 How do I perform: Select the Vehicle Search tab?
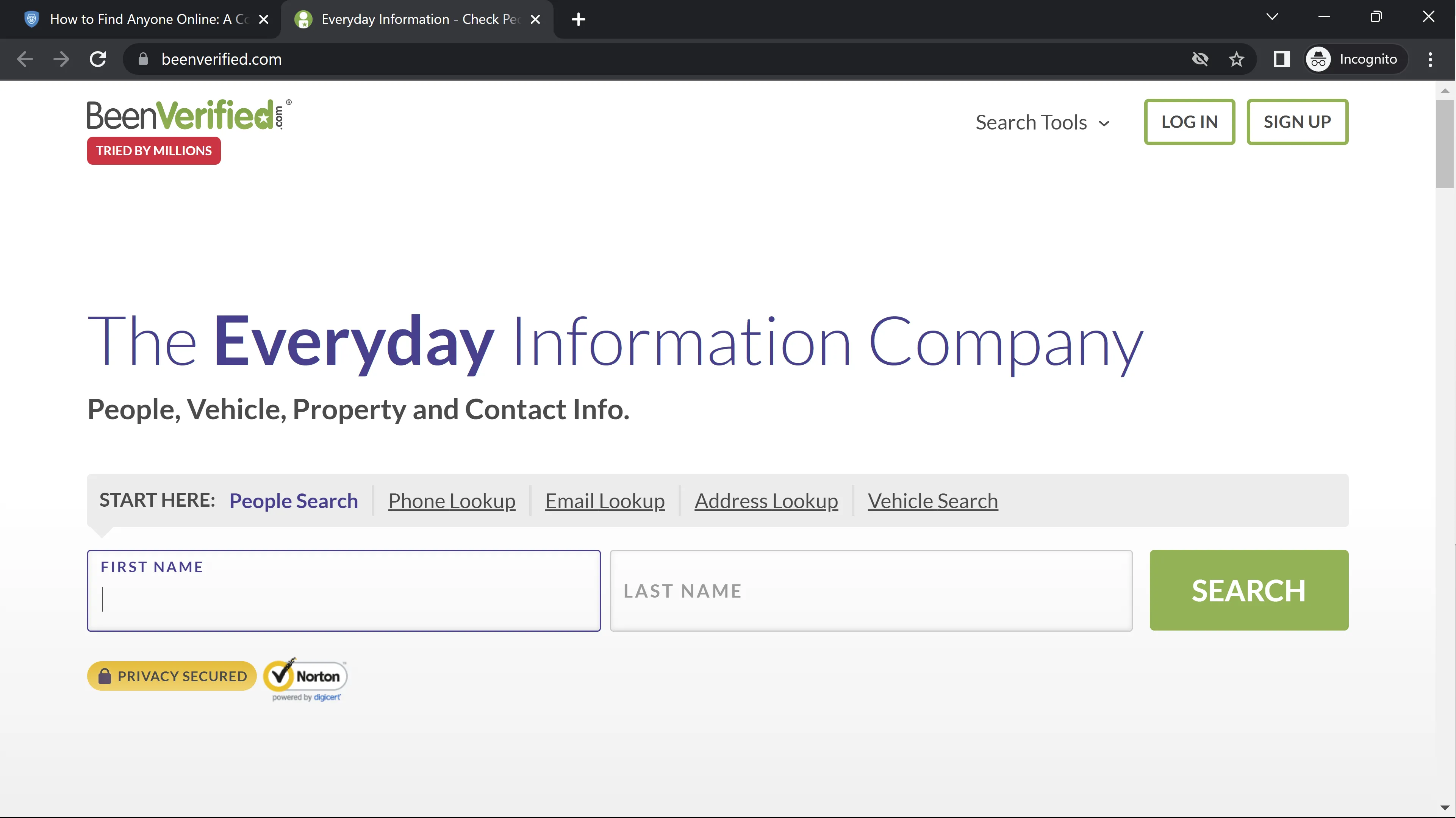tap(933, 501)
